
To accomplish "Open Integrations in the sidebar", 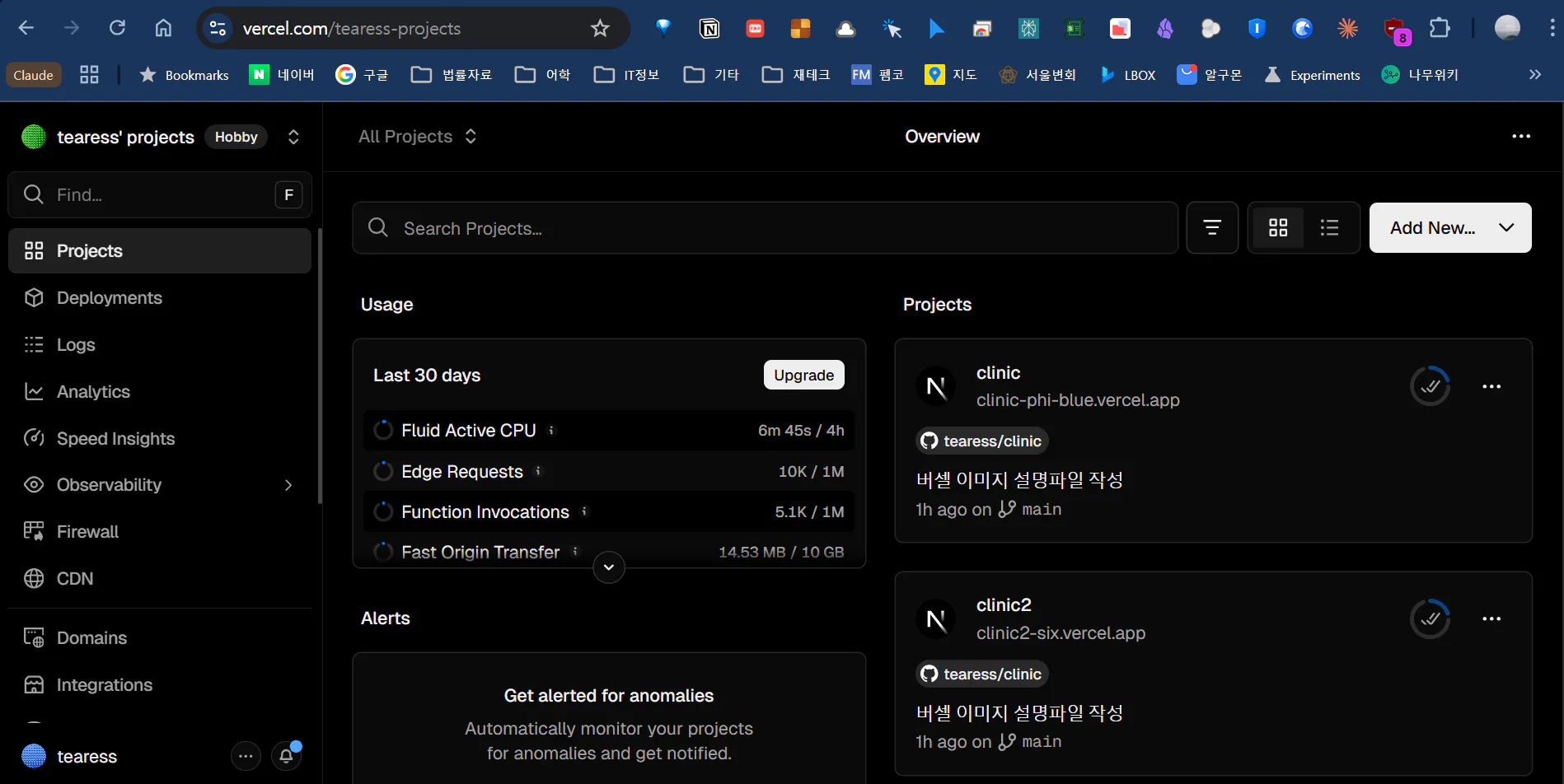I will (x=159, y=685).
